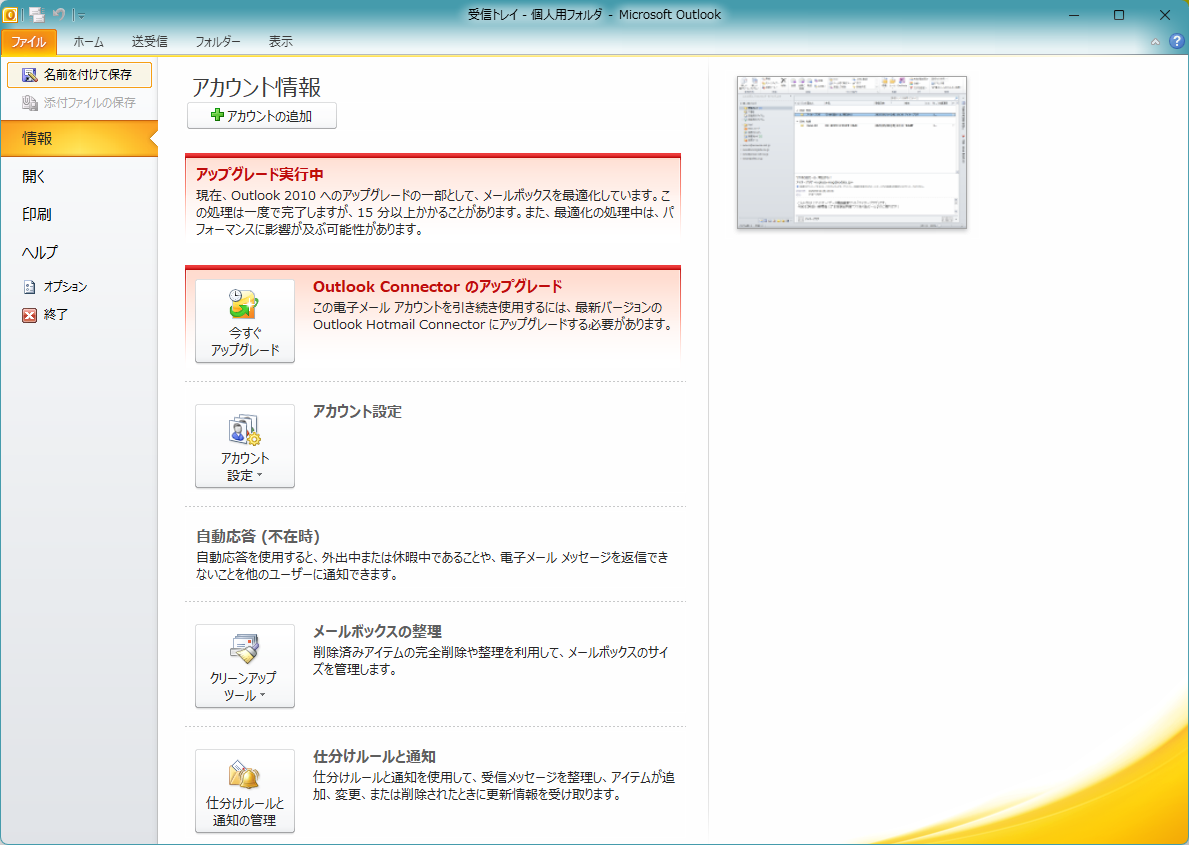
Task: Click the クリーンアップツール envelope brush icon
Action: [244, 649]
